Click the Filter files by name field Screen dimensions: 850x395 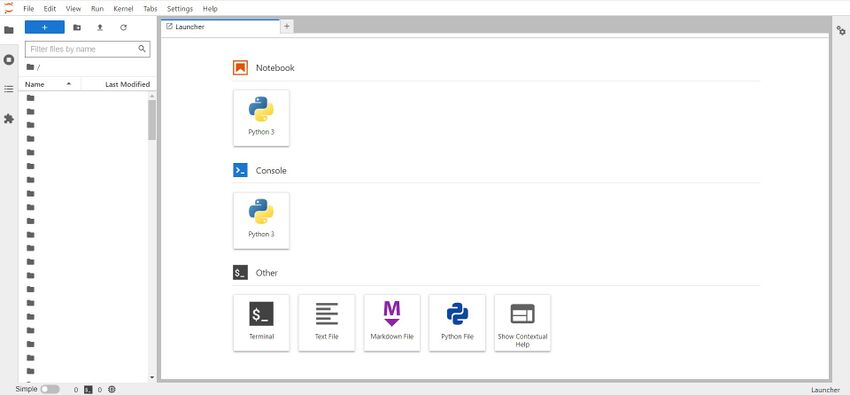pyautogui.click(x=87, y=49)
